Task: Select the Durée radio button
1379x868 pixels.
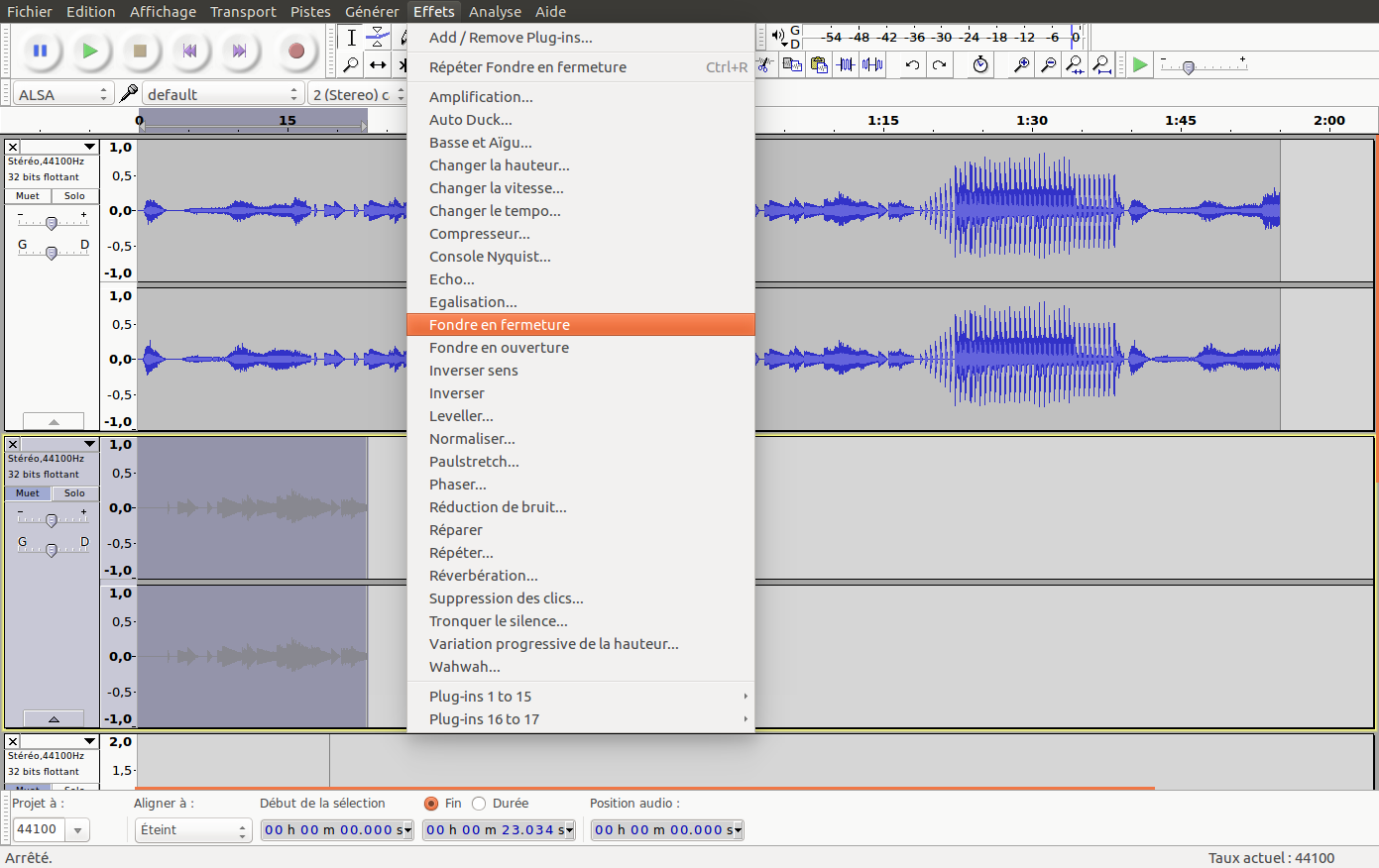Action: (x=480, y=804)
